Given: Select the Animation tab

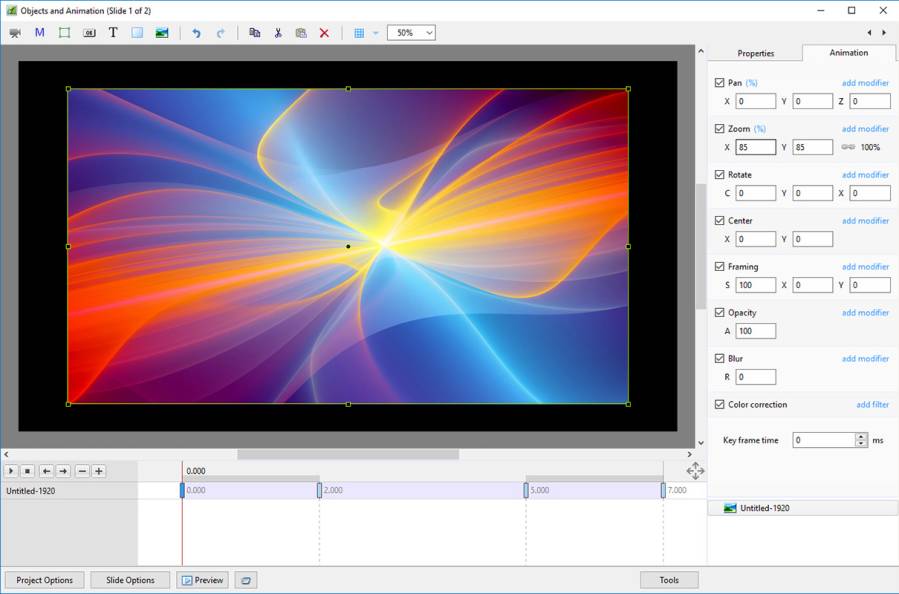Looking at the screenshot, I should (848, 53).
